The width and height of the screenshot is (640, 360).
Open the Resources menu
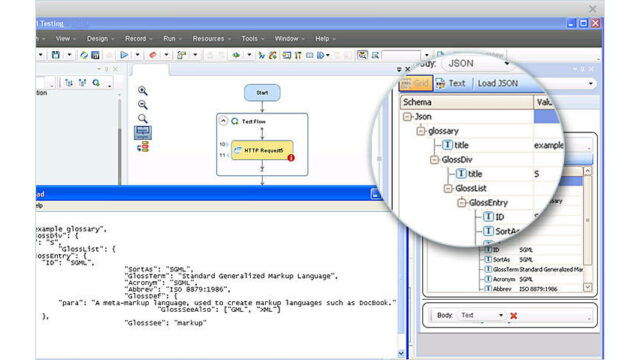tap(208, 38)
